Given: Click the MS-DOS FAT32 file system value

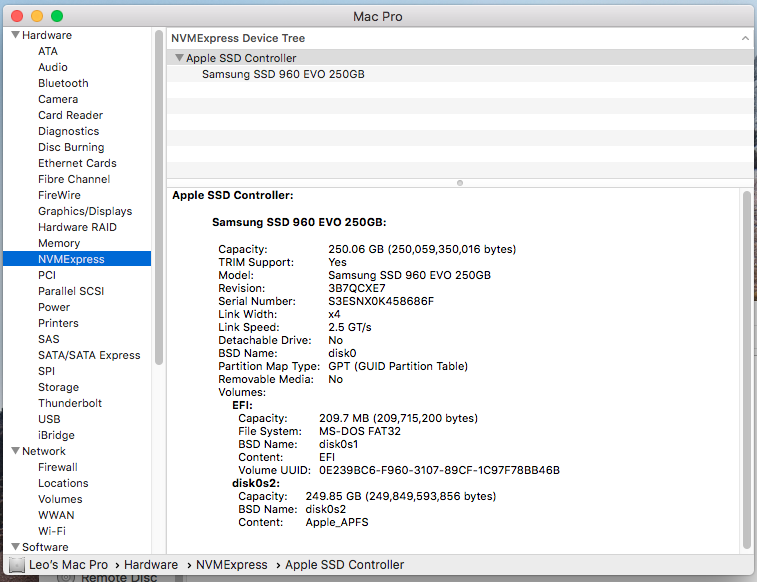Looking at the screenshot, I should coord(360,431).
